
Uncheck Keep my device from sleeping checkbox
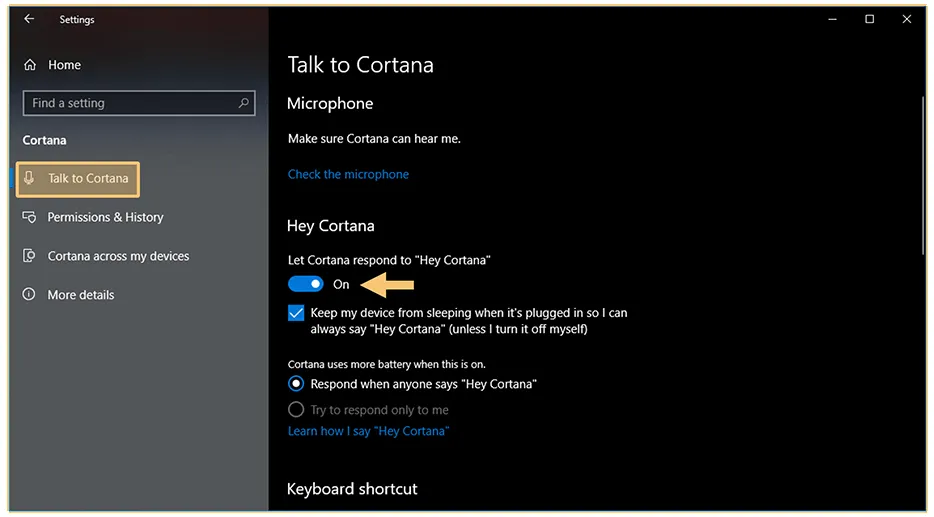(x=296, y=313)
